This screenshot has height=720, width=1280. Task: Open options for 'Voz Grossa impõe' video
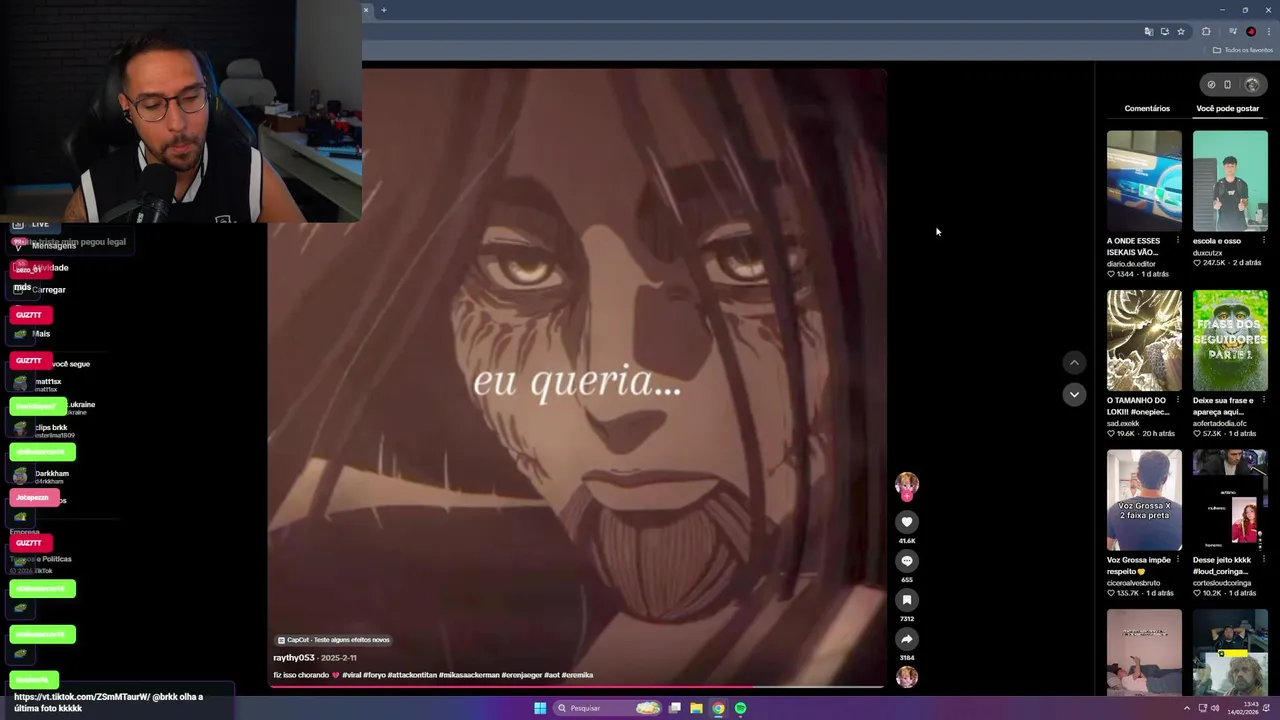coord(1177,560)
